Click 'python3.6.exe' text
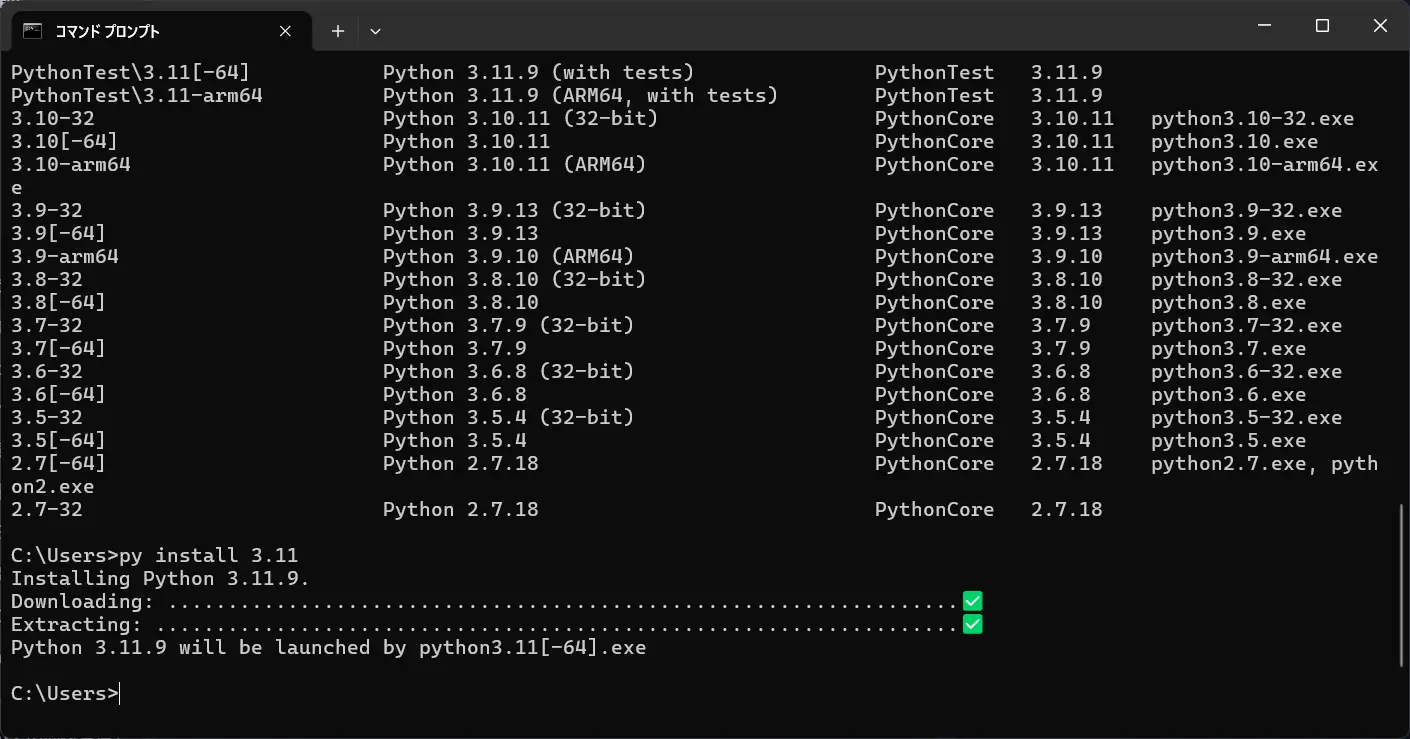 coord(1228,394)
